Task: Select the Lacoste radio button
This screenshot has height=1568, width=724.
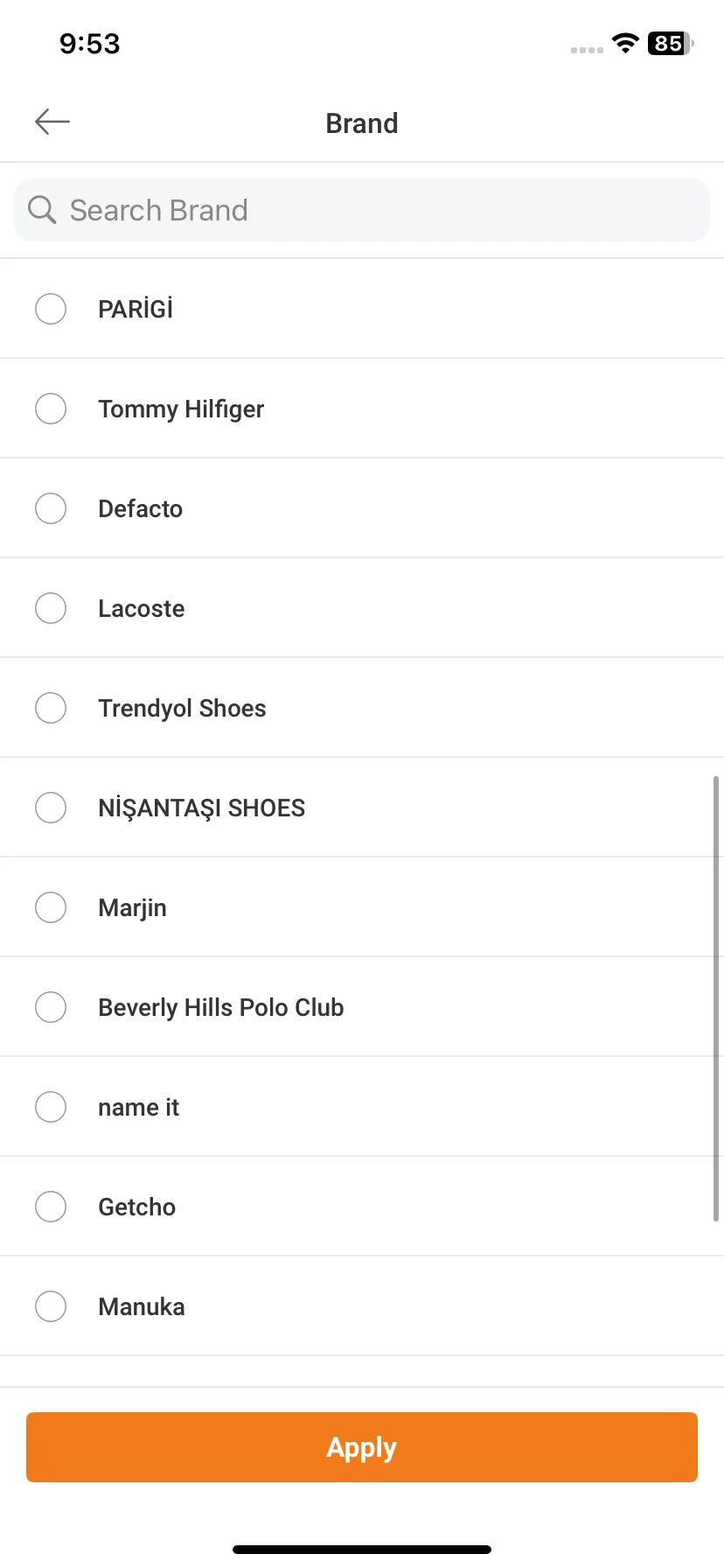Action: (x=51, y=608)
